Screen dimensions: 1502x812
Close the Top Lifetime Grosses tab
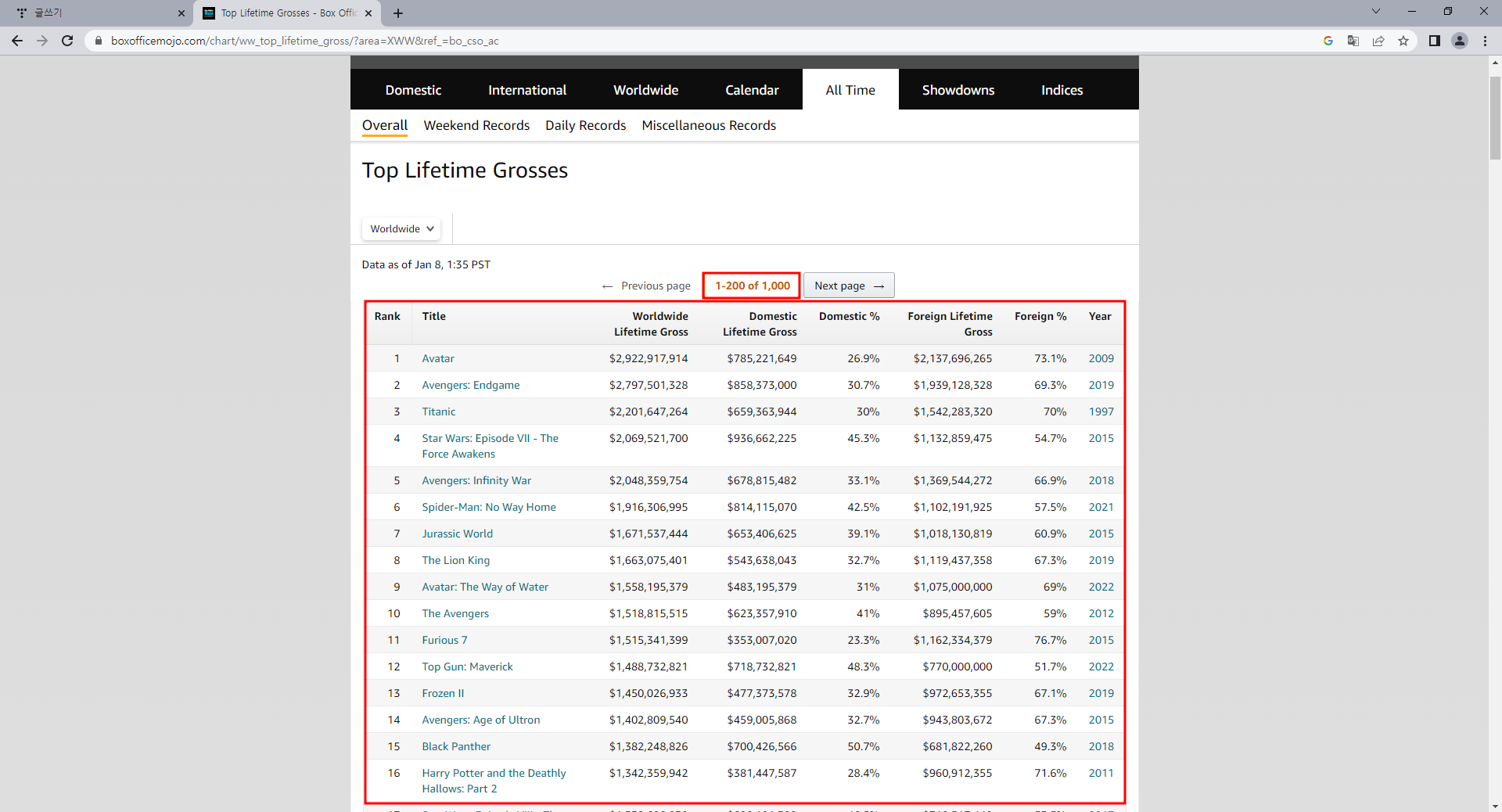pyautogui.click(x=368, y=13)
